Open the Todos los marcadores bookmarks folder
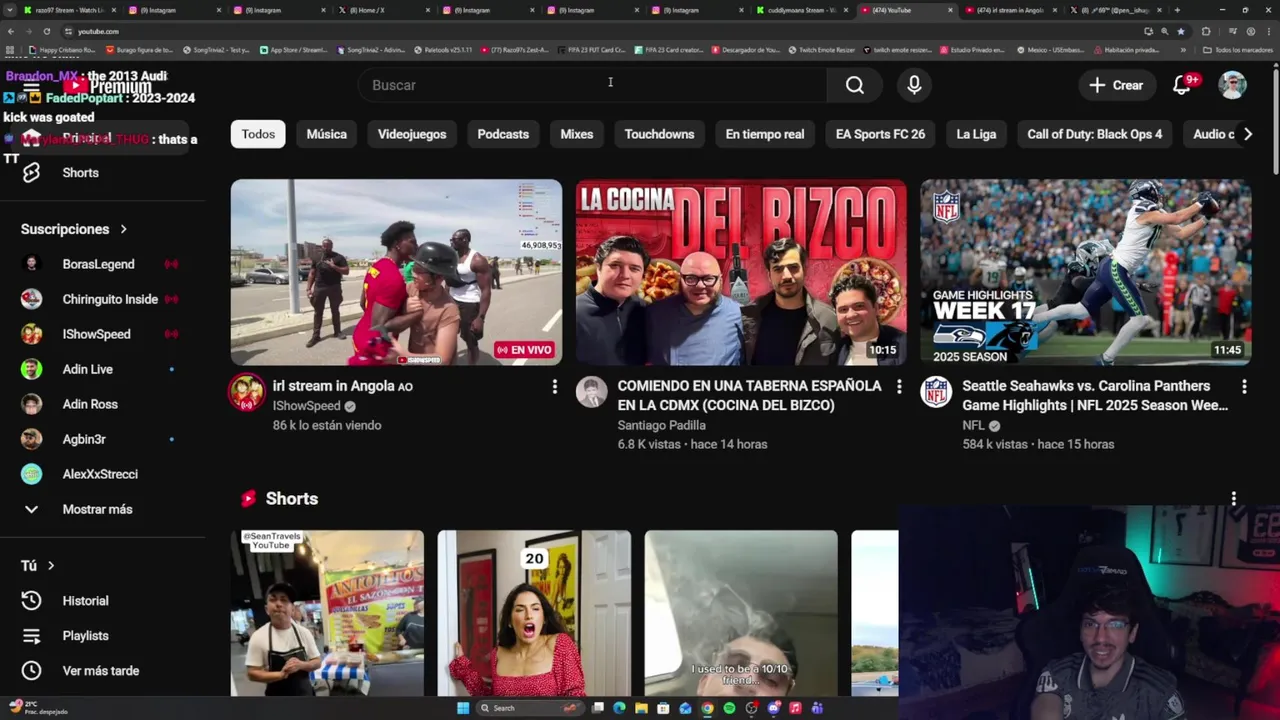 1238,49
